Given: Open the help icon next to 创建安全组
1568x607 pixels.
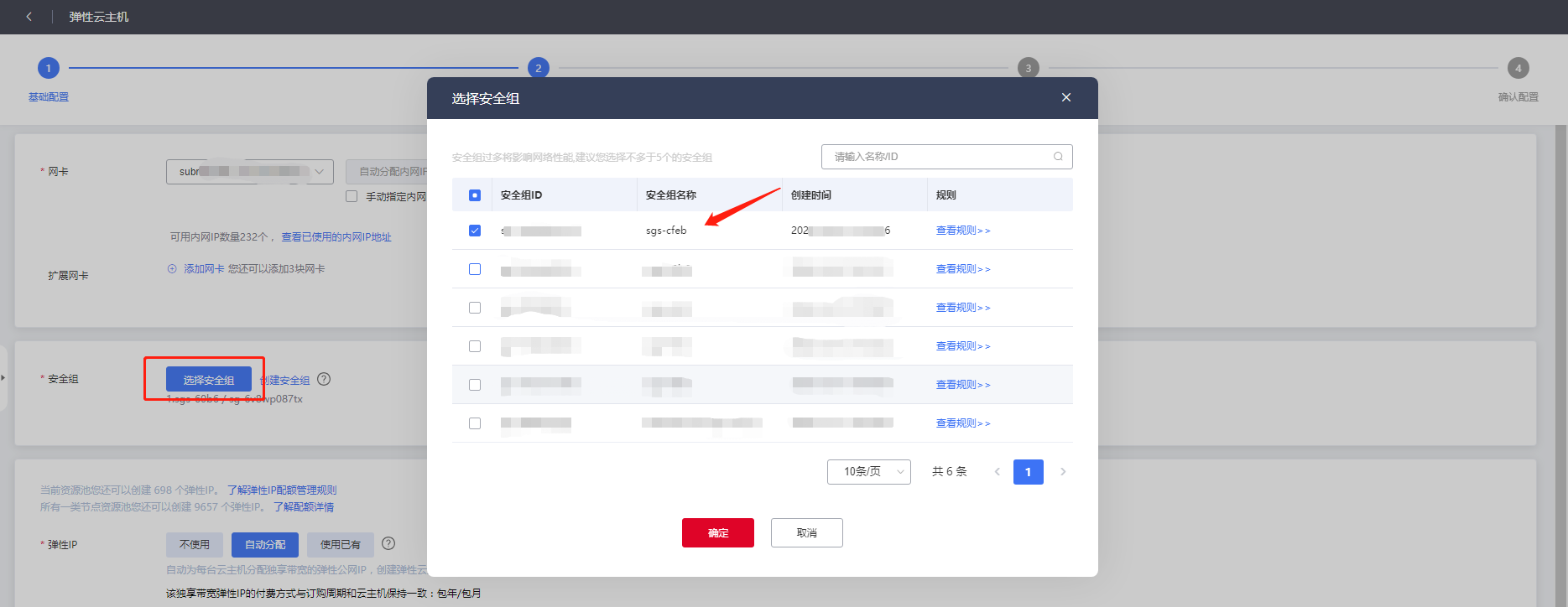Looking at the screenshot, I should pos(324,379).
